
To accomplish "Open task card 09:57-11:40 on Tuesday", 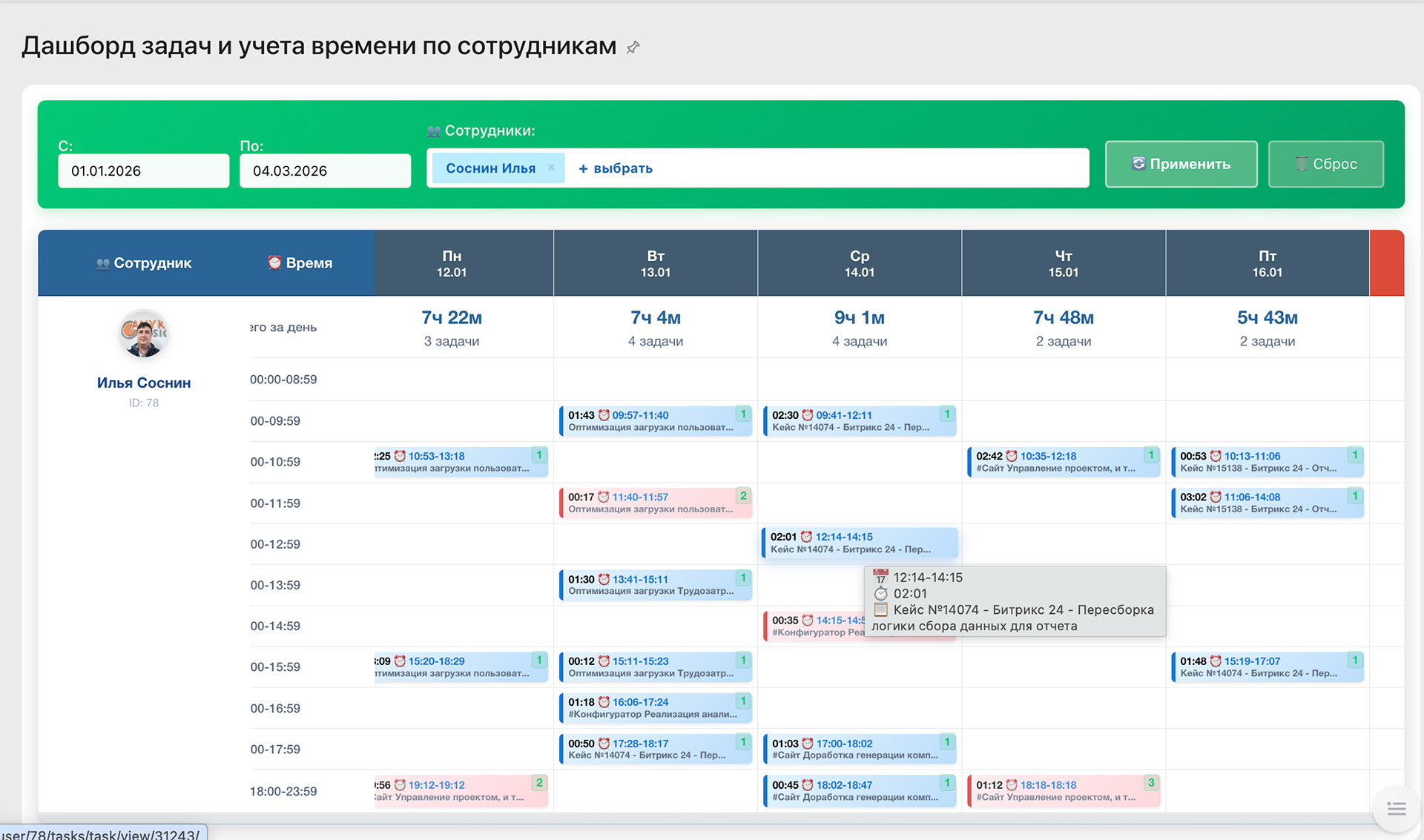I will 656,421.
